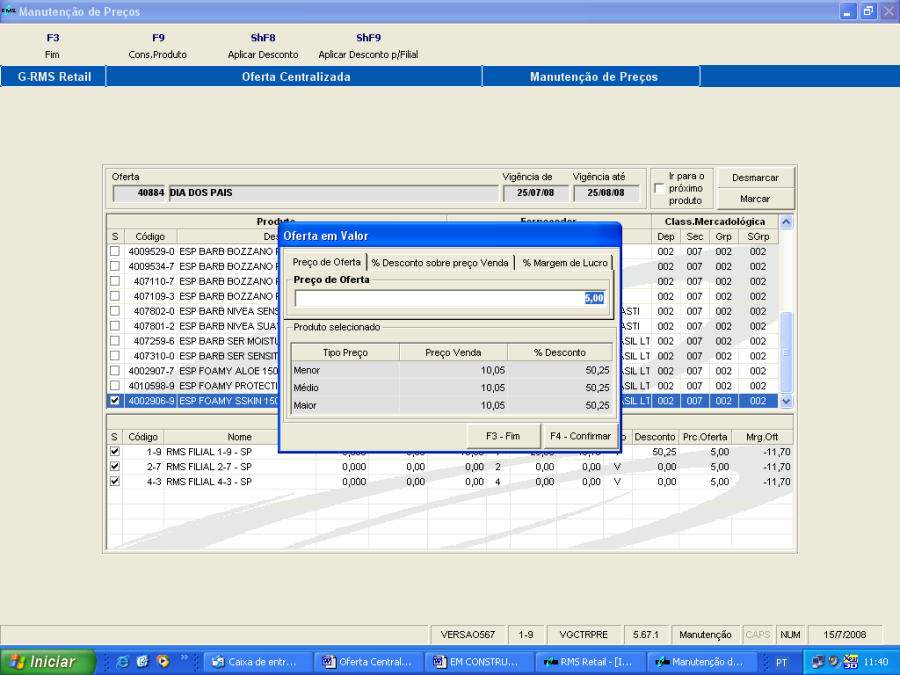Switch to Caixa de entrada taskbar window
The image size is (900, 675).
259,662
